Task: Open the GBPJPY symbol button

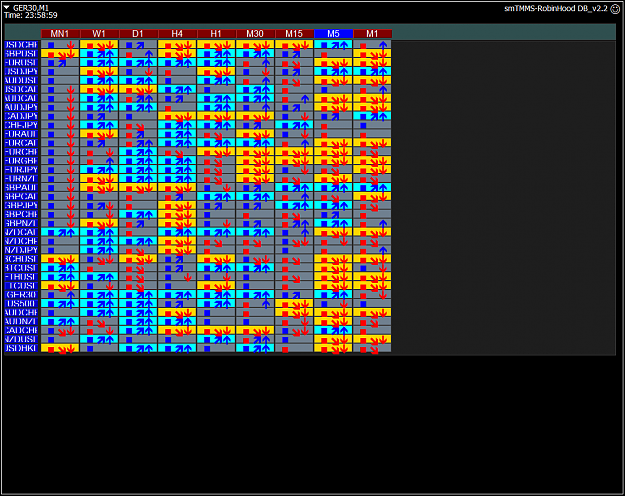Action: (22, 205)
